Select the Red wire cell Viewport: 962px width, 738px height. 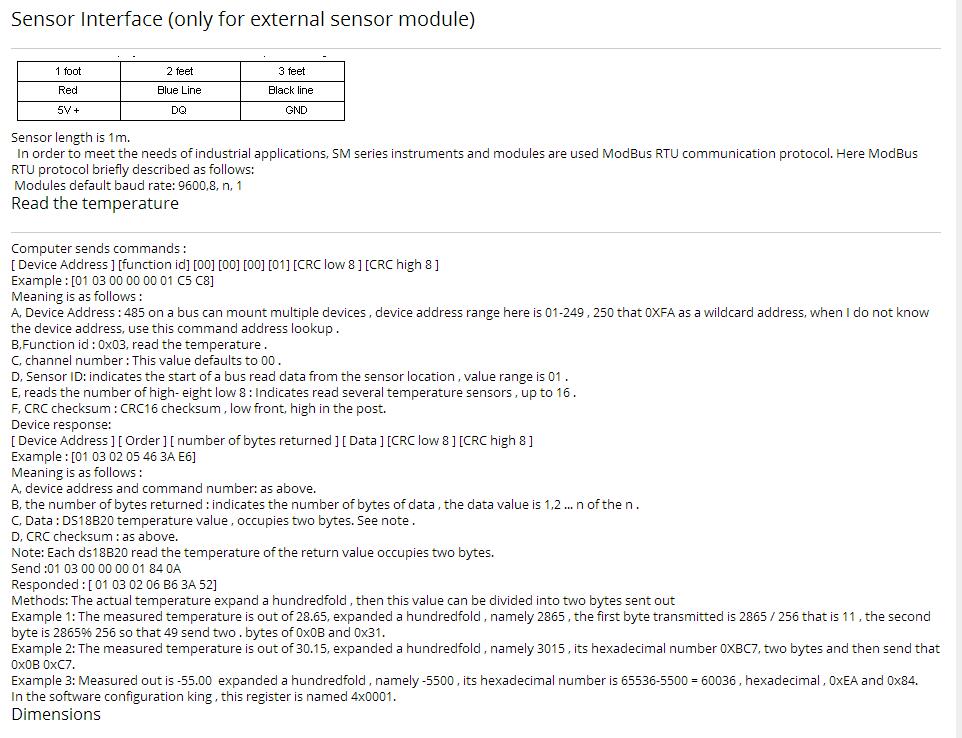69,91
